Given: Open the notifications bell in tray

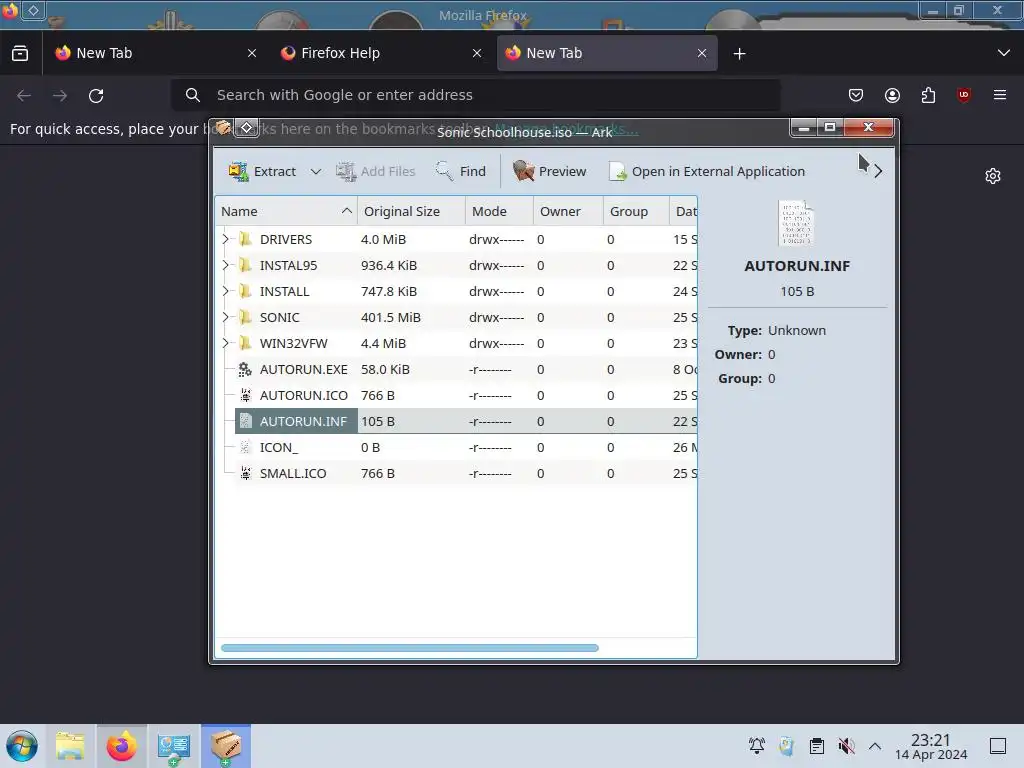Looking at the screenshot, I should point(756,746).
